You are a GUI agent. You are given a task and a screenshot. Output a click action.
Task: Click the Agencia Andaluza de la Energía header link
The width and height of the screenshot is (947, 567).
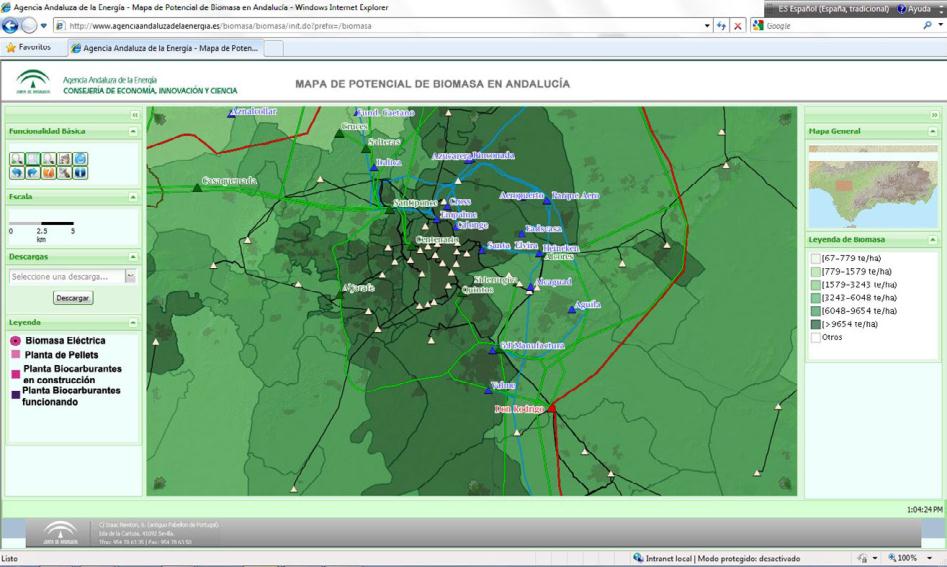[110, 80]
